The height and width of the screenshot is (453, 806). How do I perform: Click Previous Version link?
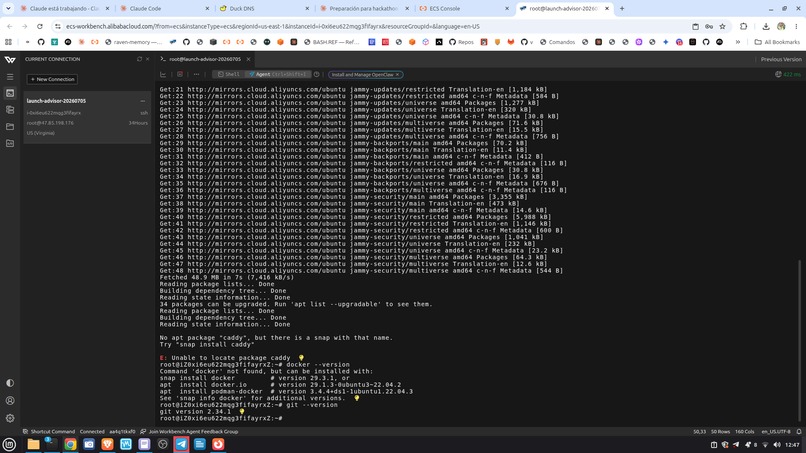tap(781, 59)
